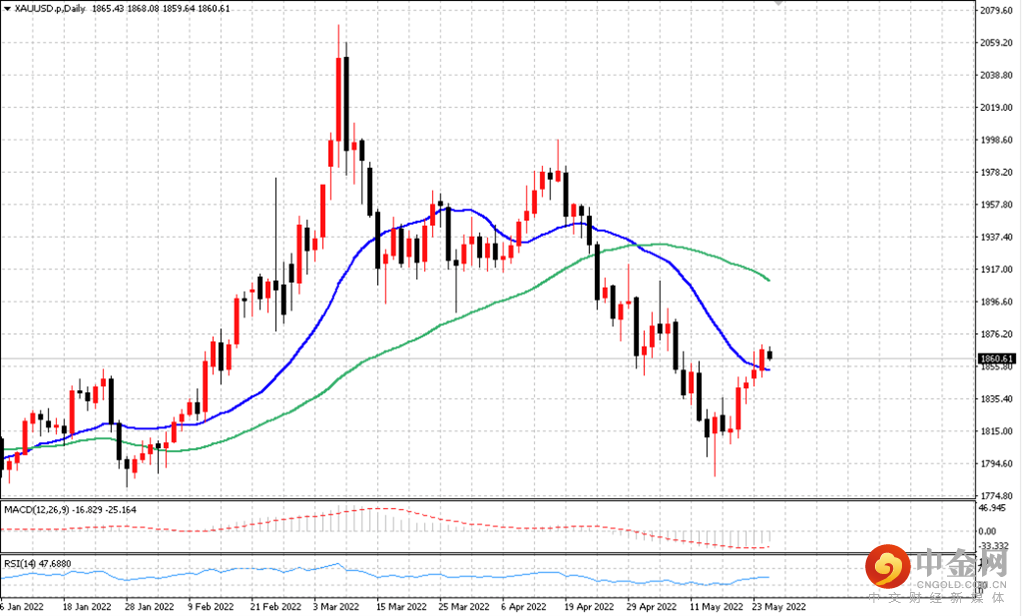Viewport: 1022px width, 616px height.
Task: Click the 15 Mar 2022 date label
Action: tap(400, 607)
